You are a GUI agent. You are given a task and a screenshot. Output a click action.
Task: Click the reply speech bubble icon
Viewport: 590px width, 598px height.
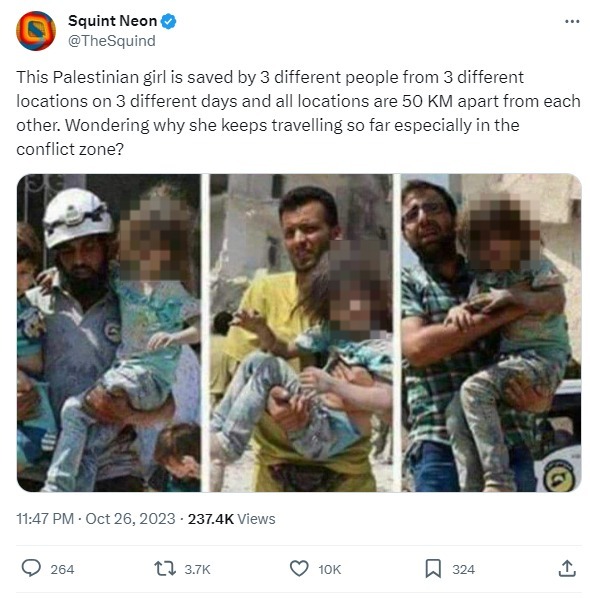[x=31, y=569]
